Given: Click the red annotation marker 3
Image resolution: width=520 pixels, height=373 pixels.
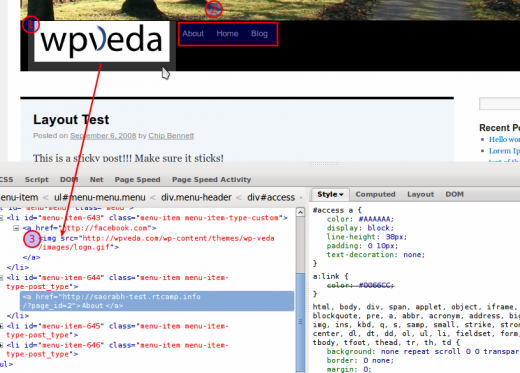Looking at the screenshot, I should click(32, 239).
